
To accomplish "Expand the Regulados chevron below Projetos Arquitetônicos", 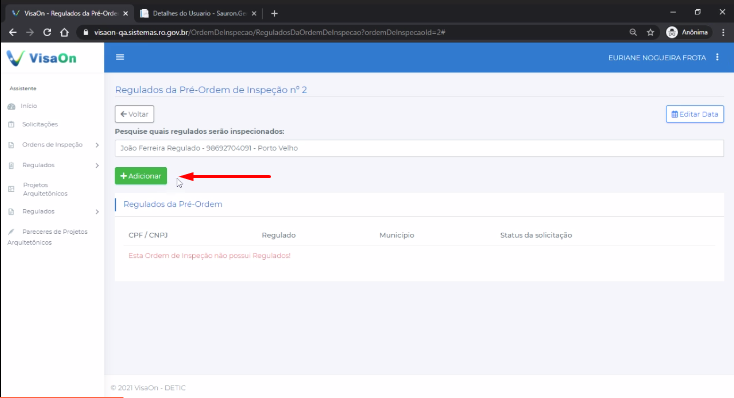I will point(97,212).
